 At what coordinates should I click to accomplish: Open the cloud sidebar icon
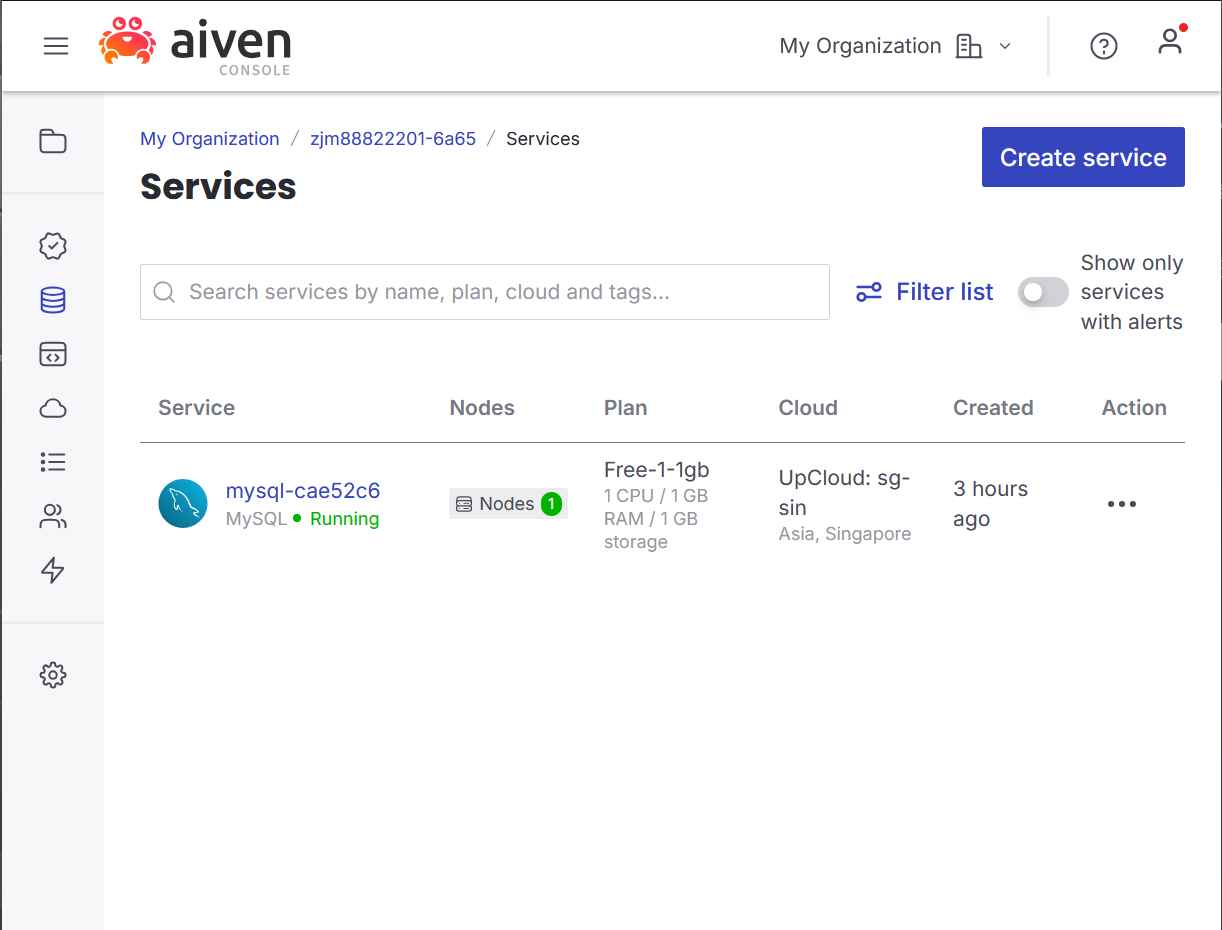(x=53, y=408)
